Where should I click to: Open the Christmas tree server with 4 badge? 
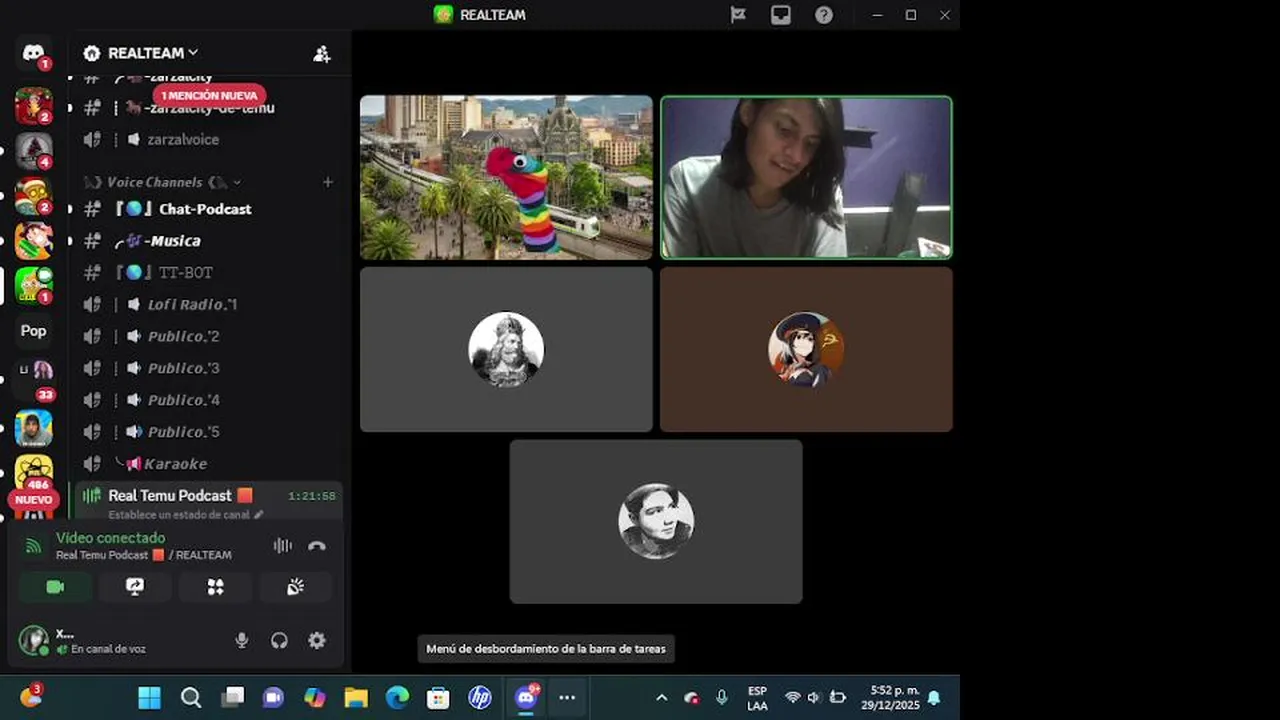click(34, 151)
